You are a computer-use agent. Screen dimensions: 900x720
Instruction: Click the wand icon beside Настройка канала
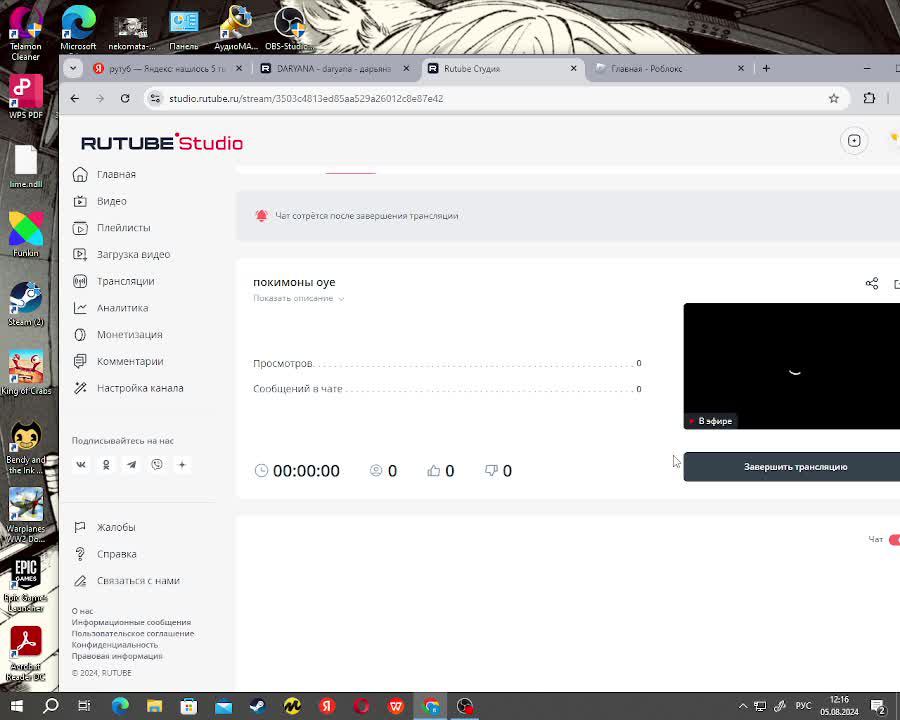point(80,388)
